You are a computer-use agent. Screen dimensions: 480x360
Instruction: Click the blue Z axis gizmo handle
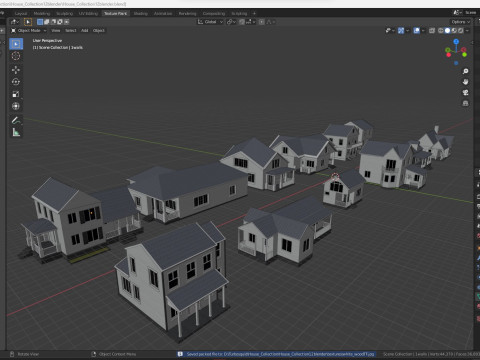point(456,42)
